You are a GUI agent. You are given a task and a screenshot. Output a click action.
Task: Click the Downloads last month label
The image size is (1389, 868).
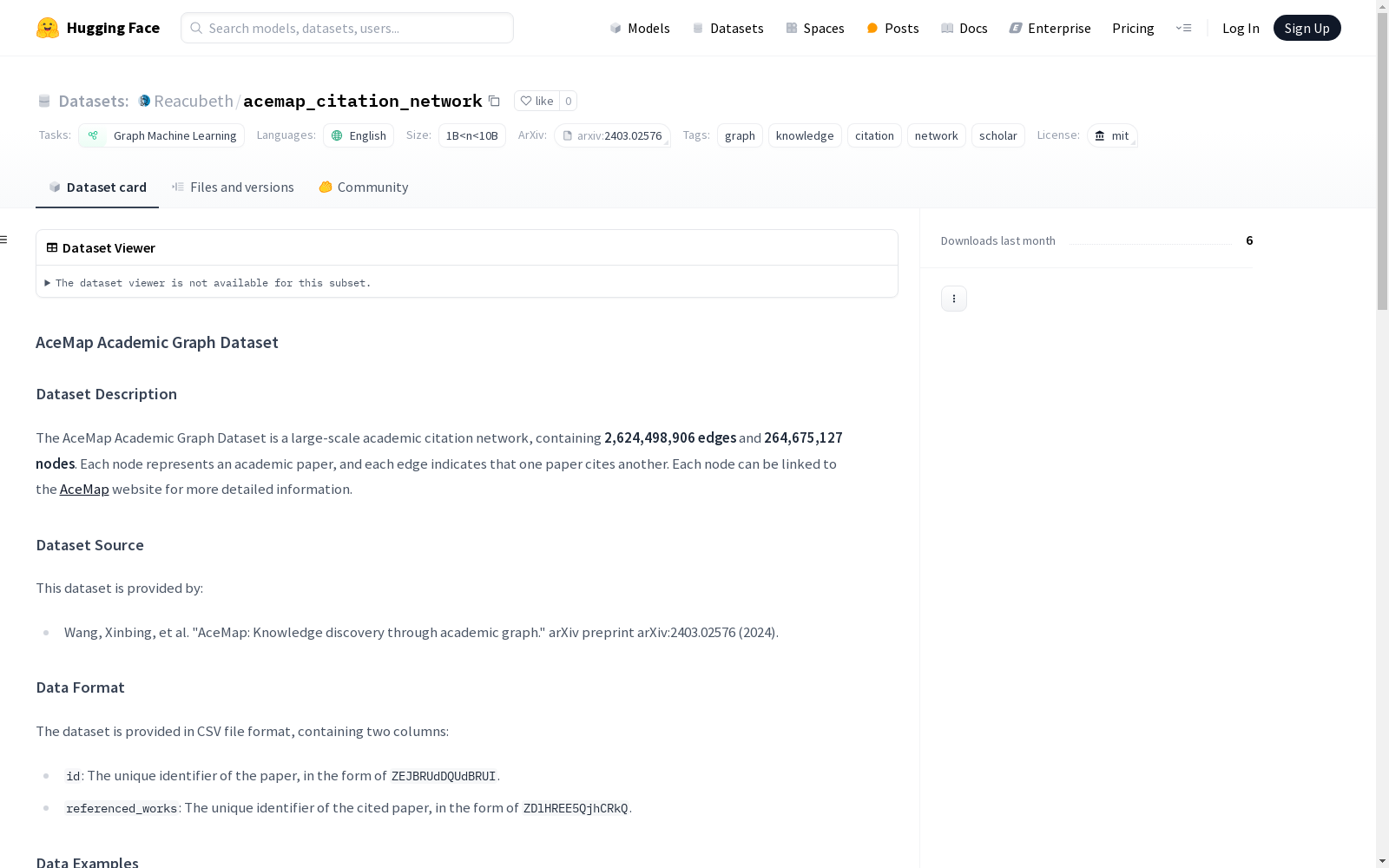point(998,241)
